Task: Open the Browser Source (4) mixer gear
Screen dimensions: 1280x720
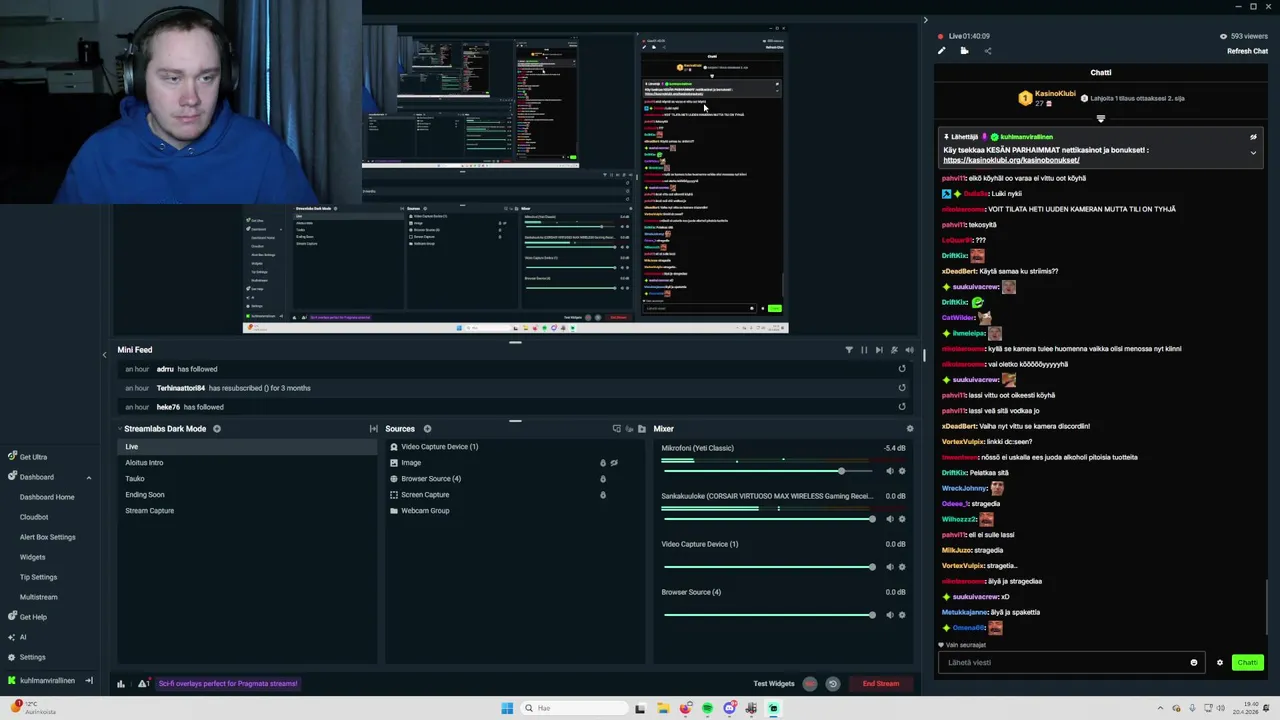Action: [902, 615]
